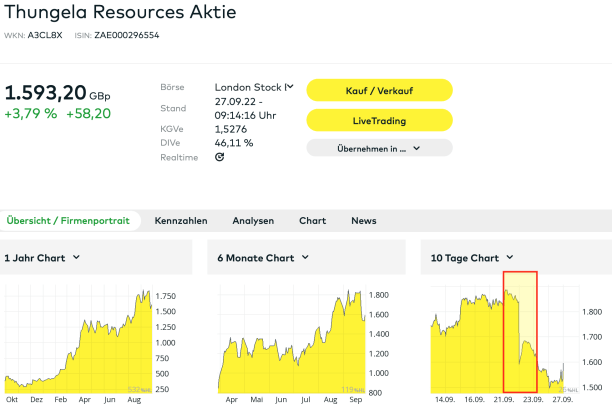Click the 1 Jahr chart graph
Image resolution: width=612 pixels, height=409 pixels.
78,341
